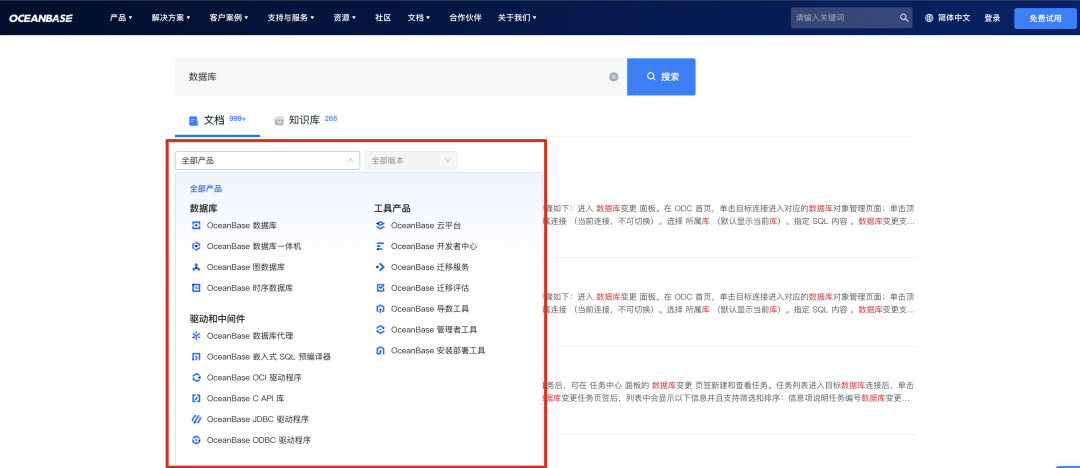Viewport: 1080px width, 468px height.
Task: Click the 登录 link
Action: coord(992,18)
